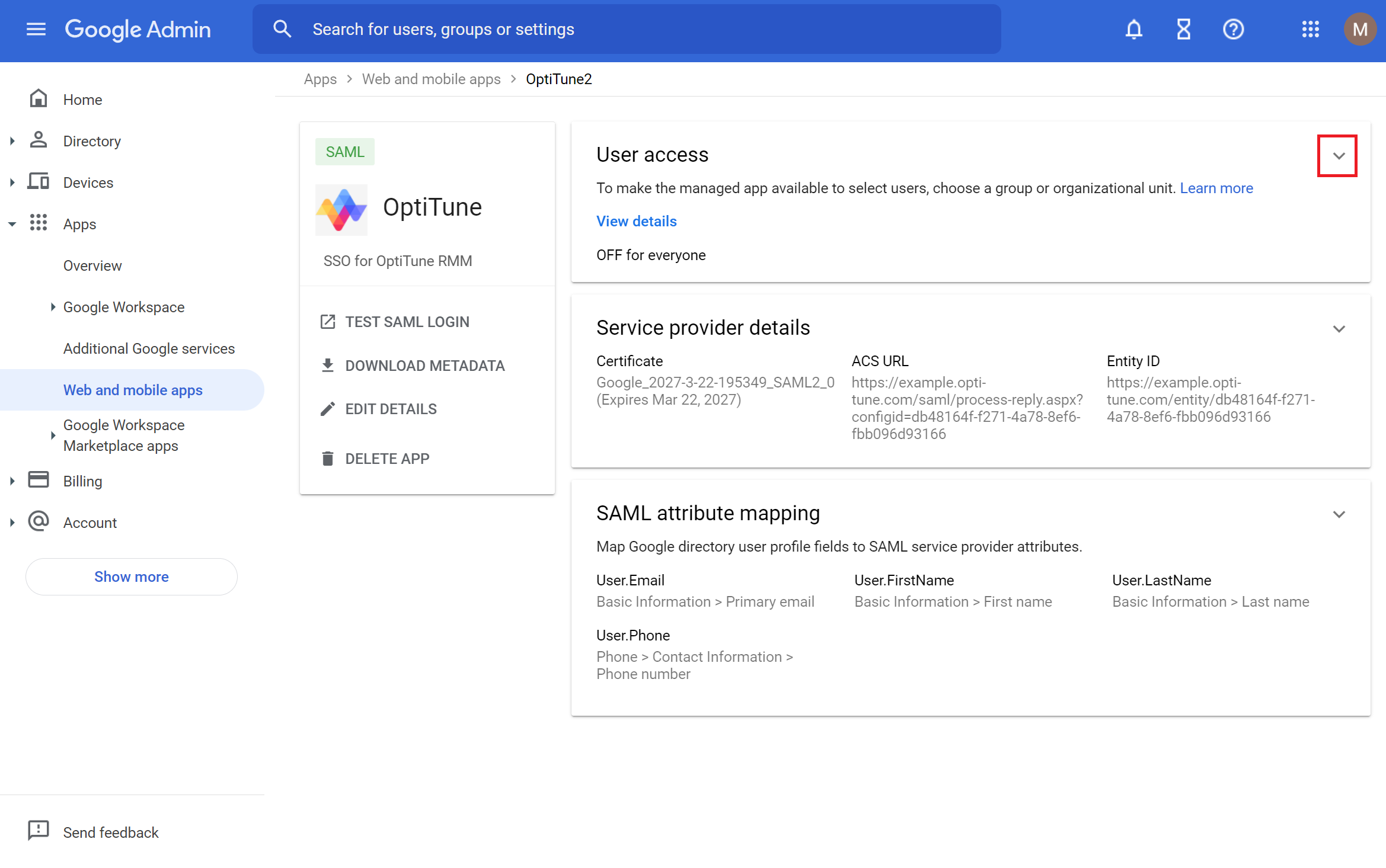This screenshot has height=868, width=1386.
Task: Click Send feedback text
Action: tap(111, 832)
